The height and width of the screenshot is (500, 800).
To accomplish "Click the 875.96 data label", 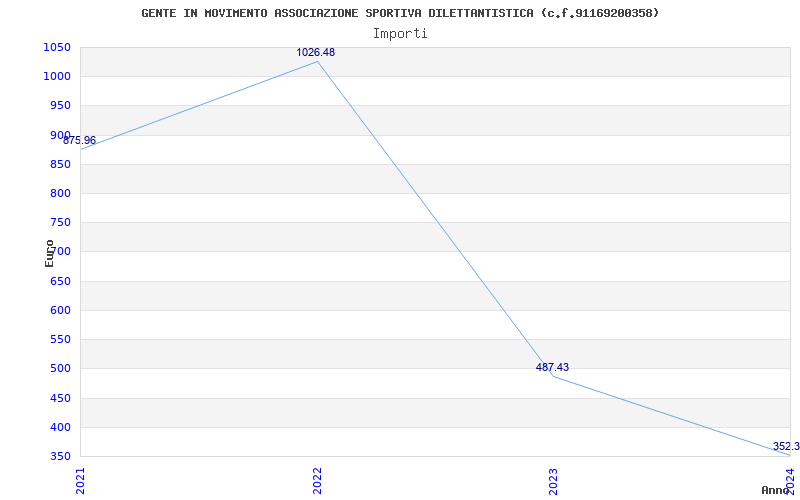I will tap(80, 140).
